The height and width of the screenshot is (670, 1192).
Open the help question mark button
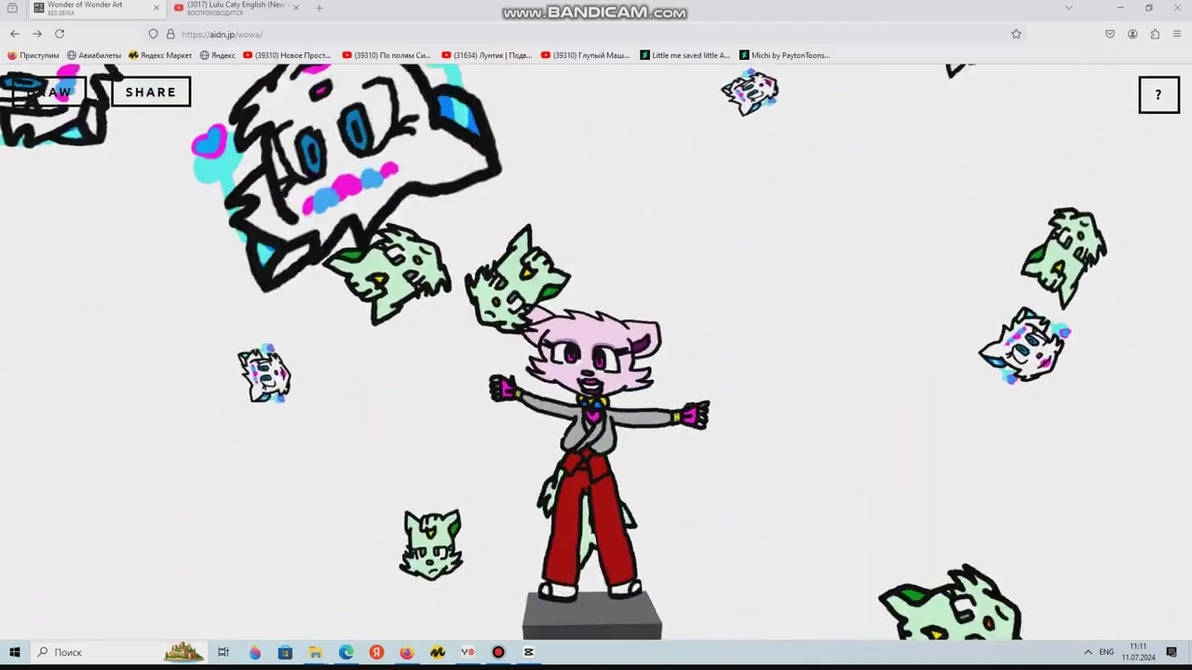[1159, 94]
